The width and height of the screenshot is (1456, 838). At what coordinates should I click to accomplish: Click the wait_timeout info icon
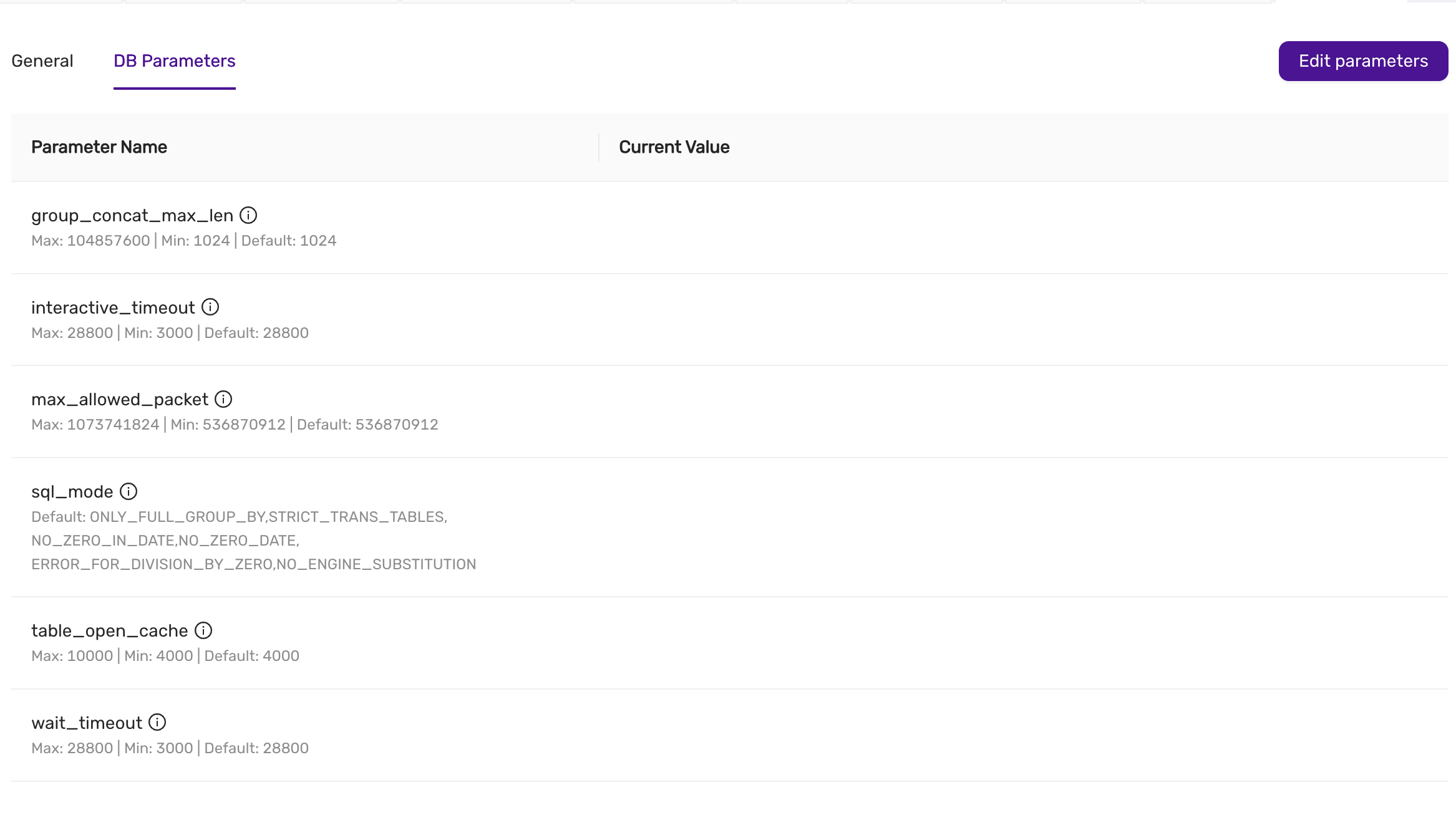[x=157, y=722]
